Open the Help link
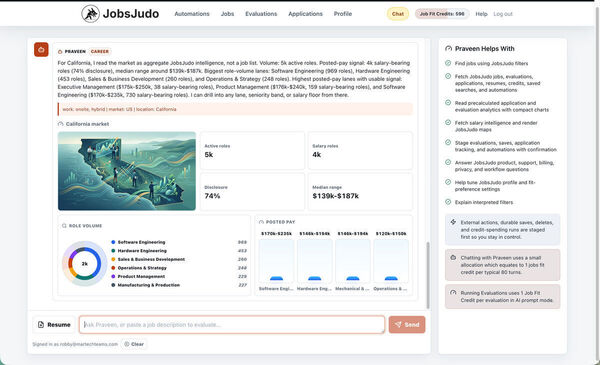 point(481,14)
